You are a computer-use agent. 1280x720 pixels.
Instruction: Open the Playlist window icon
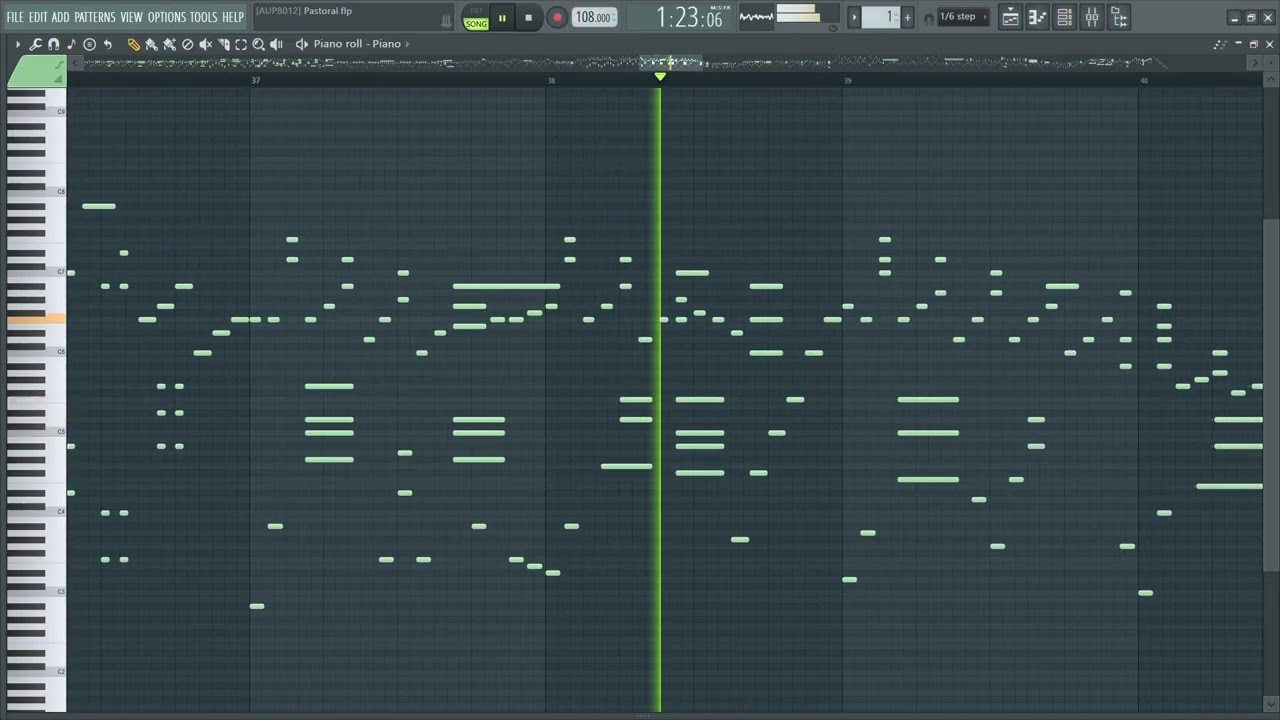[x=1011, y=17]
